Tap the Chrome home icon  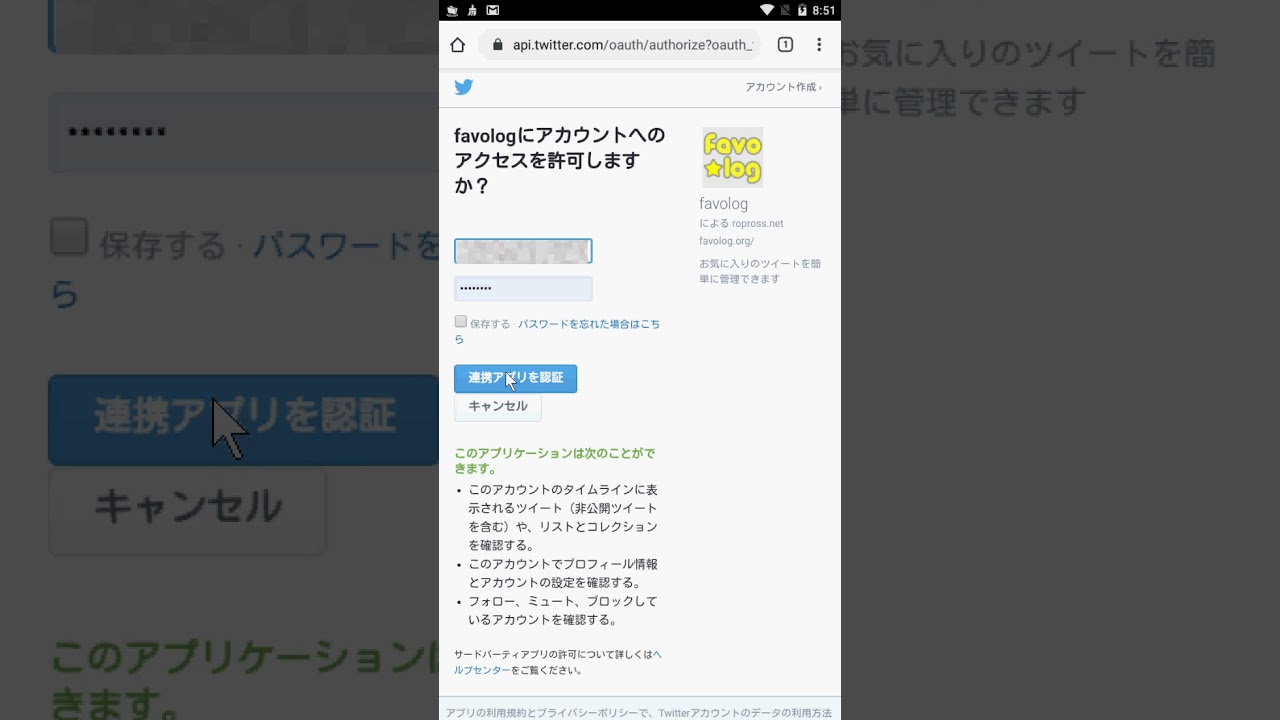[x=458, y=45]
